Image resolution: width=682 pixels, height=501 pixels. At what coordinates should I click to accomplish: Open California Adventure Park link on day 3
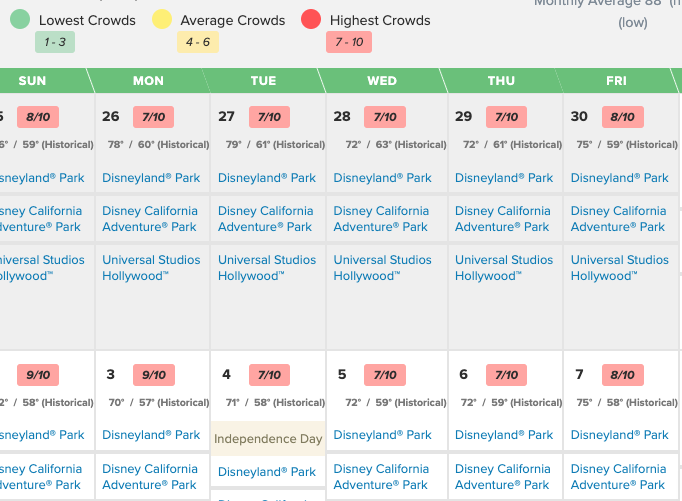[150, 477]
